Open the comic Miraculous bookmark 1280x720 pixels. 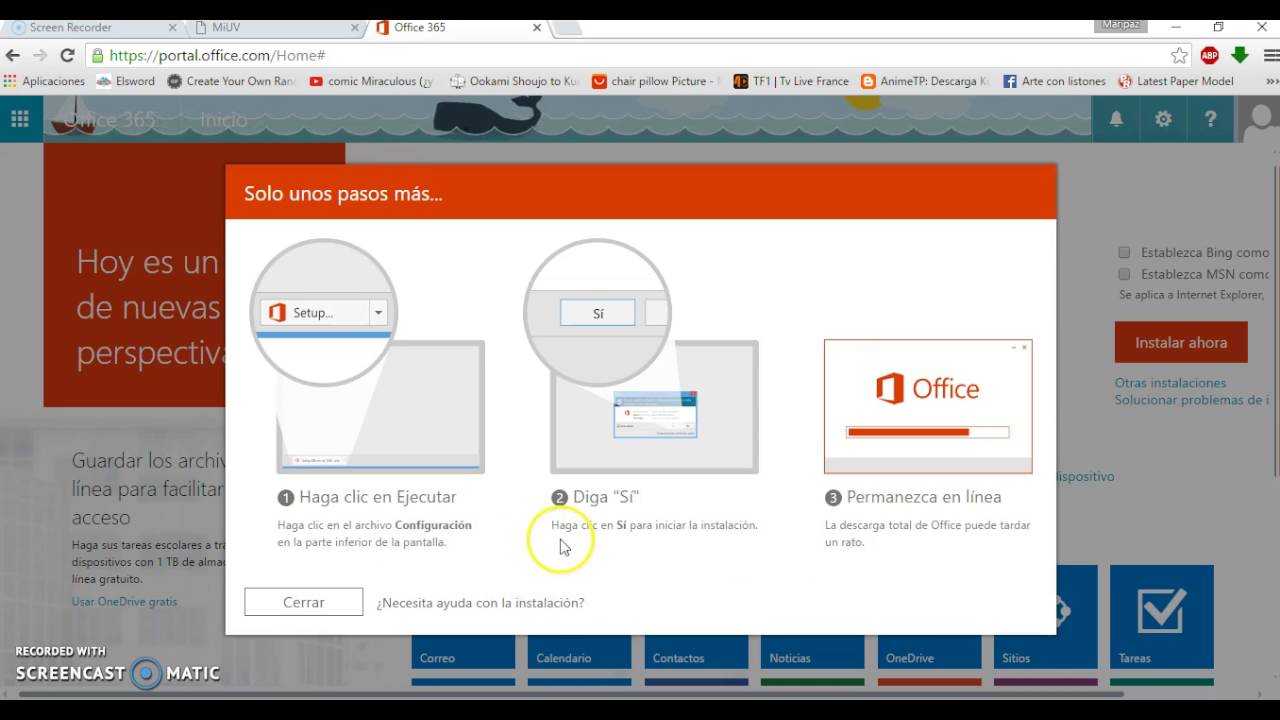[372, 81]
